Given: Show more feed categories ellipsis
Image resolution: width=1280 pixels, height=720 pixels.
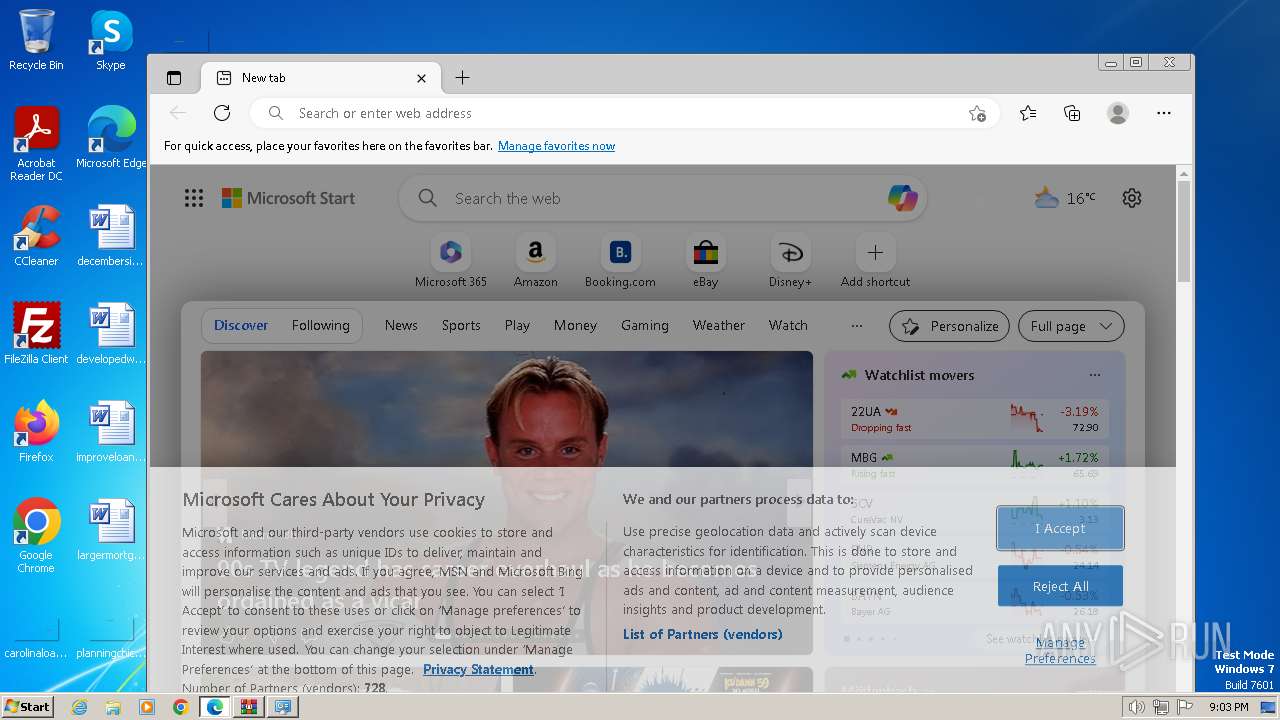Looking at the screenshot, I should point(856,325).
